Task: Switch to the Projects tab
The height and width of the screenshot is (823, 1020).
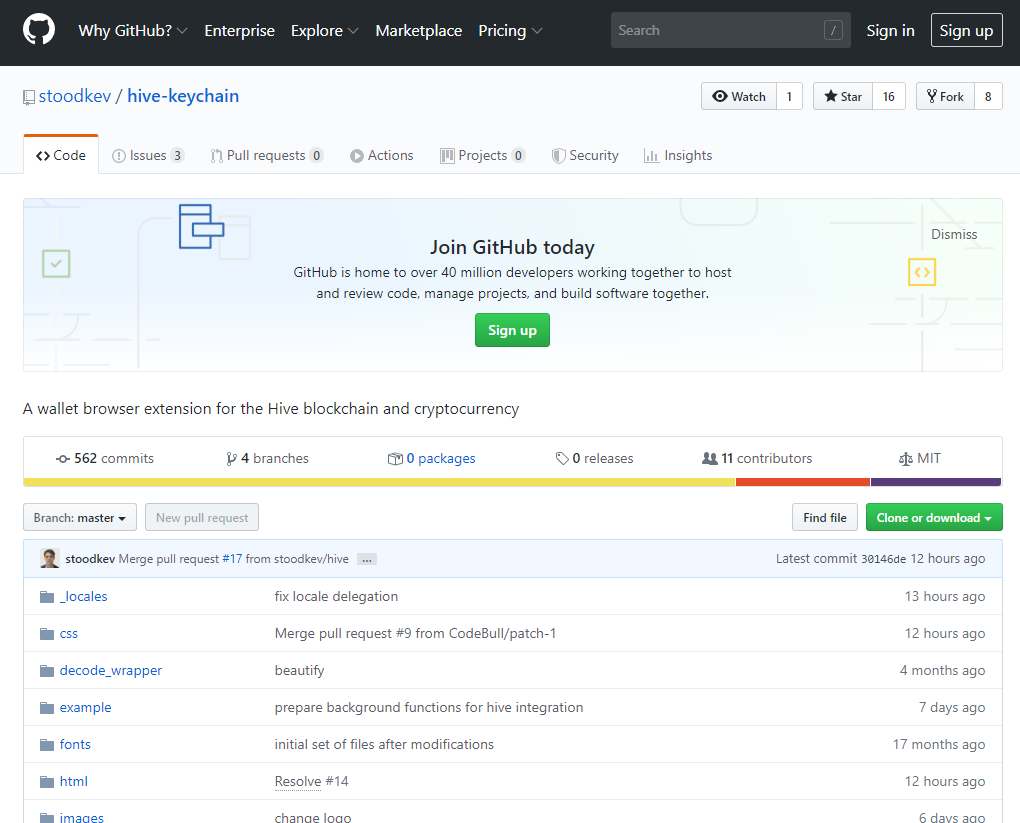Action: coord(483,155)
